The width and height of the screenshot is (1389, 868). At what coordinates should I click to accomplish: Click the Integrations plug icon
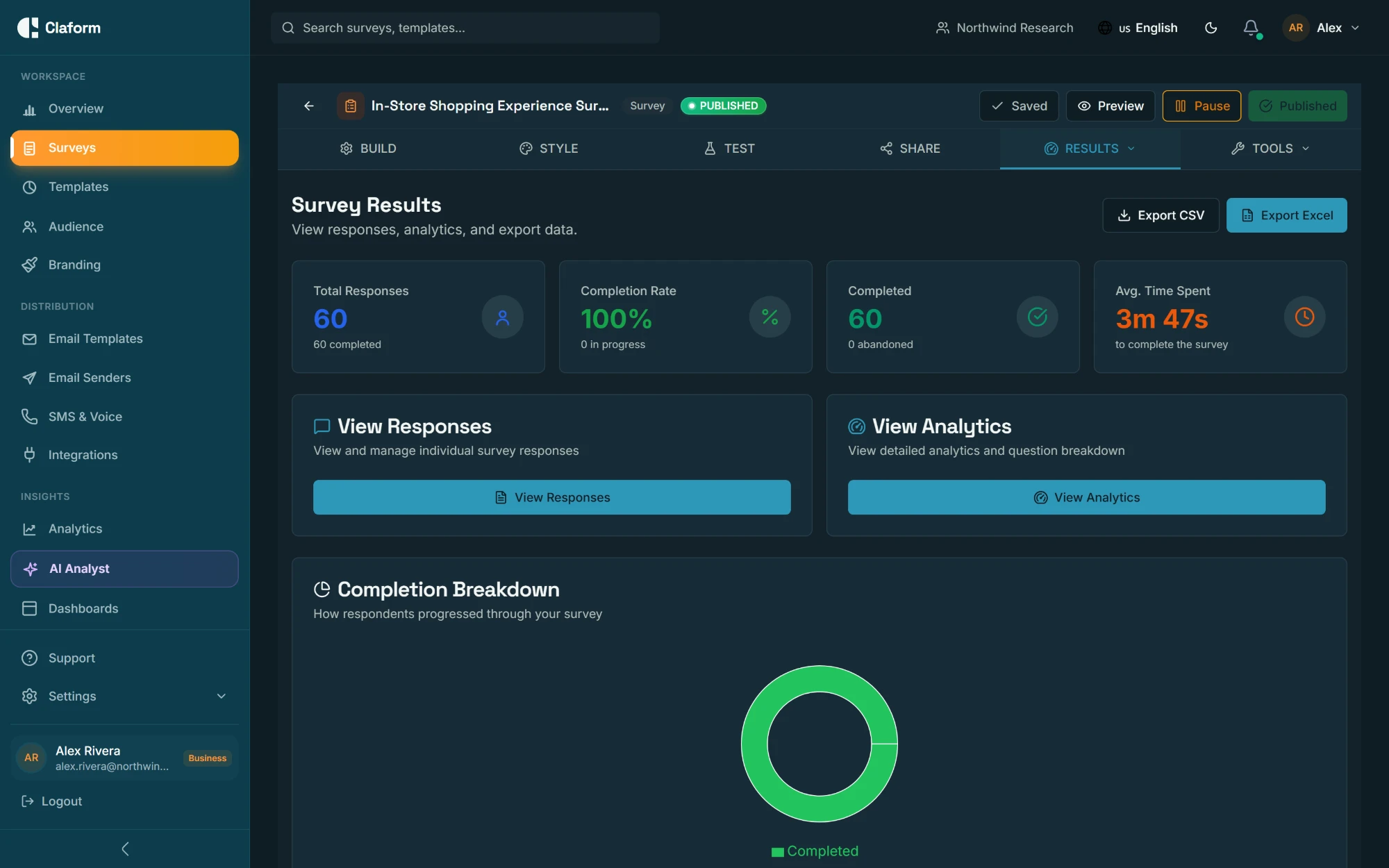pyautogui.click(x=29, y=455)
